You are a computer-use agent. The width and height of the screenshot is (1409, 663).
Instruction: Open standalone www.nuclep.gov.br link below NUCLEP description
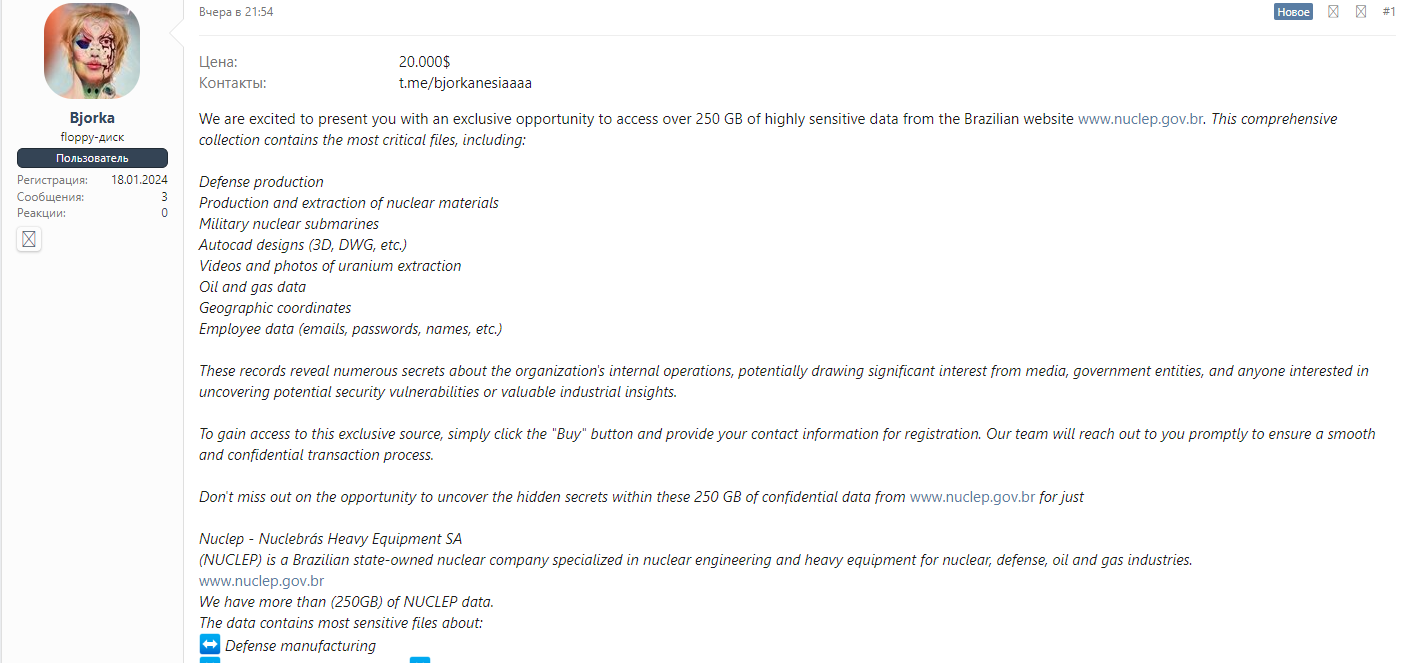[261, 581]
